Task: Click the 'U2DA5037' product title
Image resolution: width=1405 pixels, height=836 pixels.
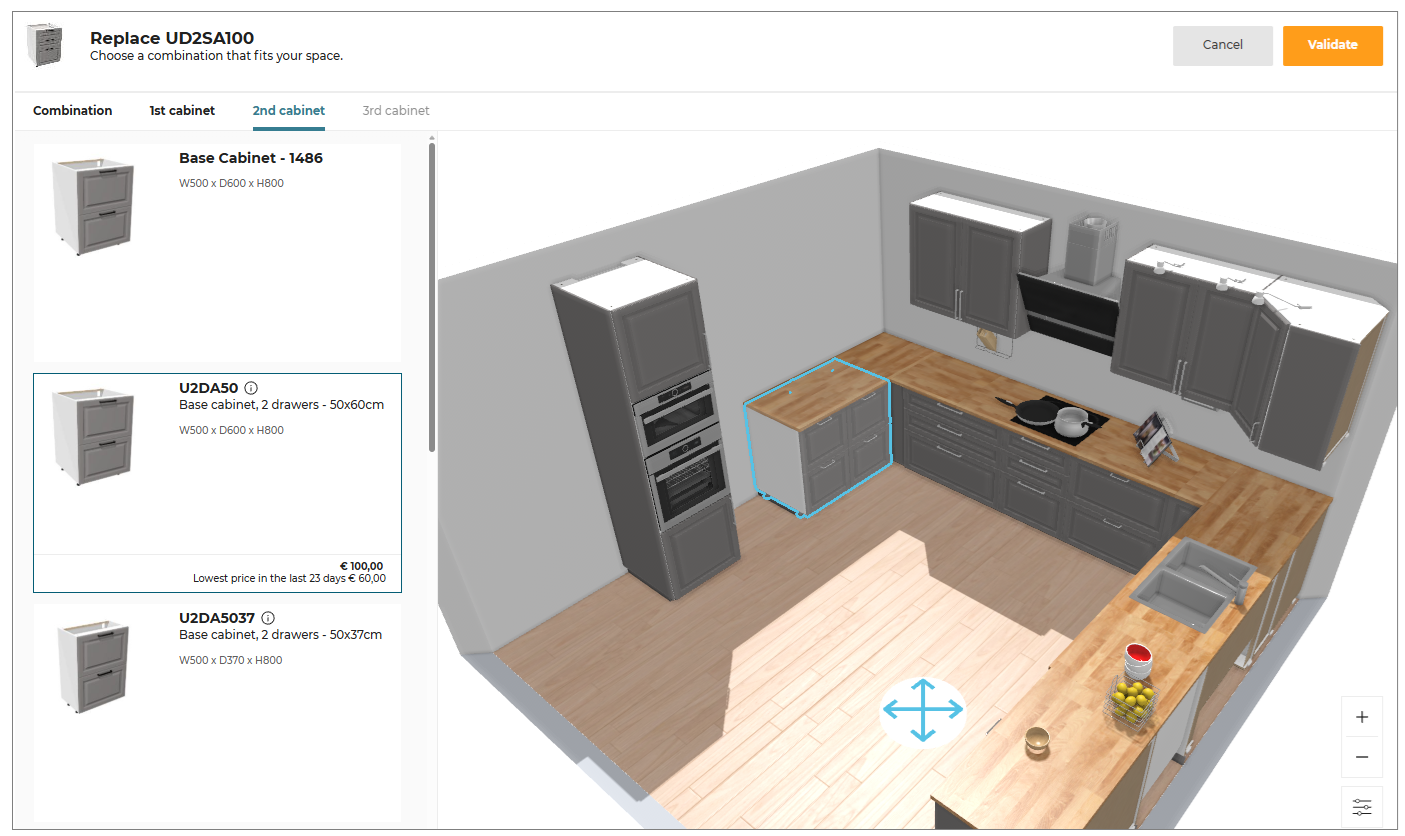Action: point(217,618)
